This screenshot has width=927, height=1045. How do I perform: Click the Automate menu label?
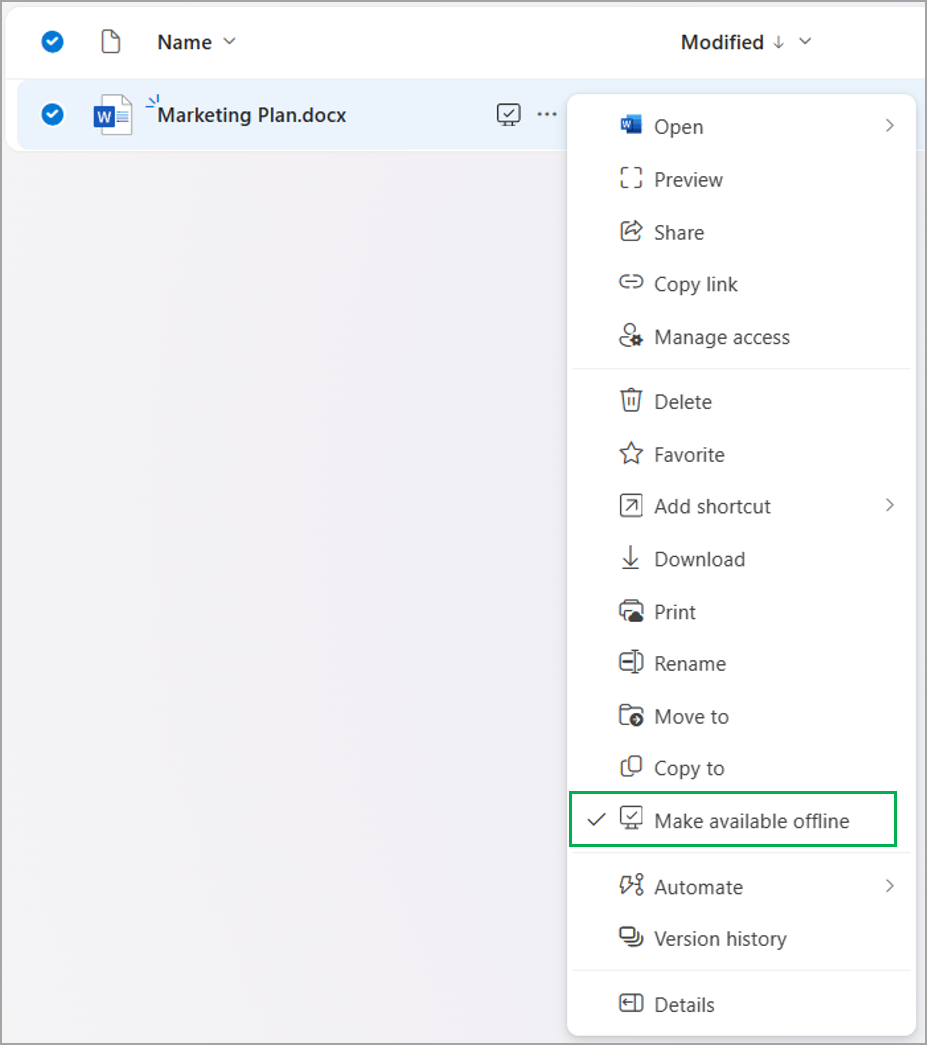click(698, 886)
